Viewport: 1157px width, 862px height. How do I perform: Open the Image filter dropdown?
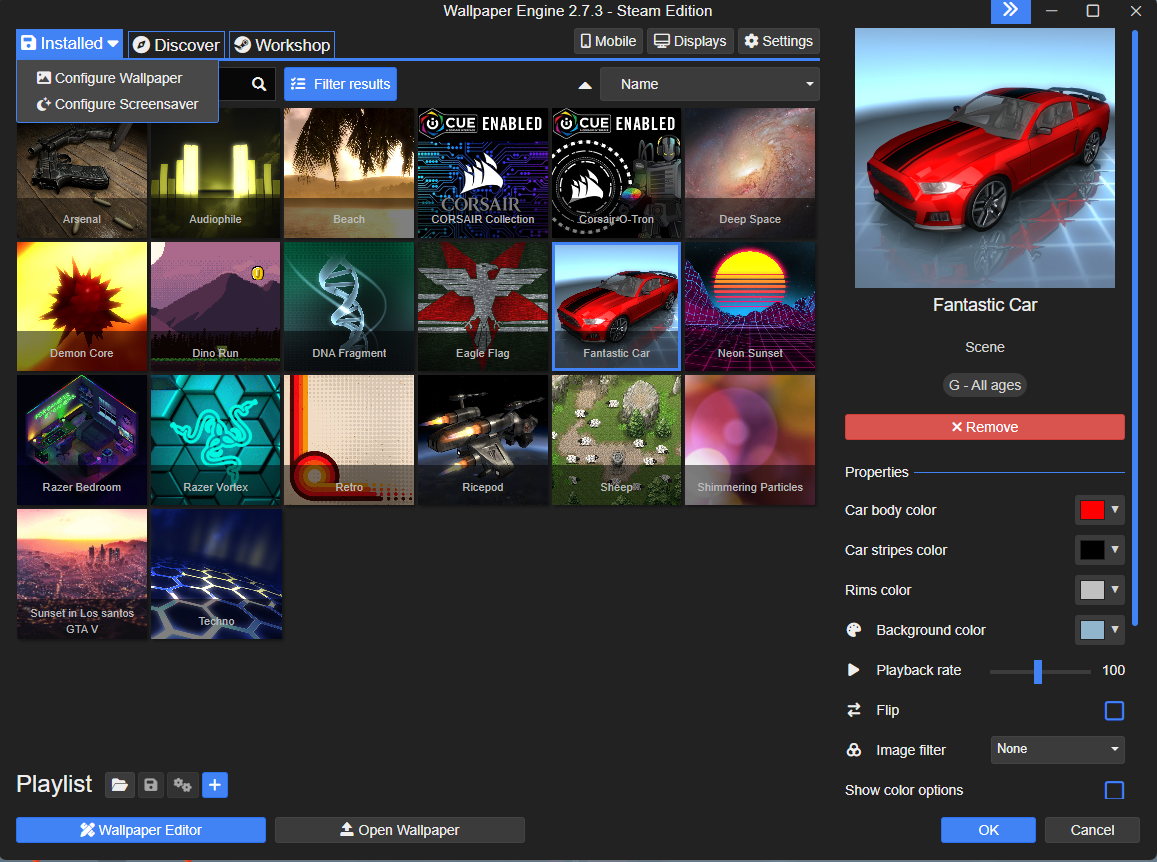pos(1057,749)
